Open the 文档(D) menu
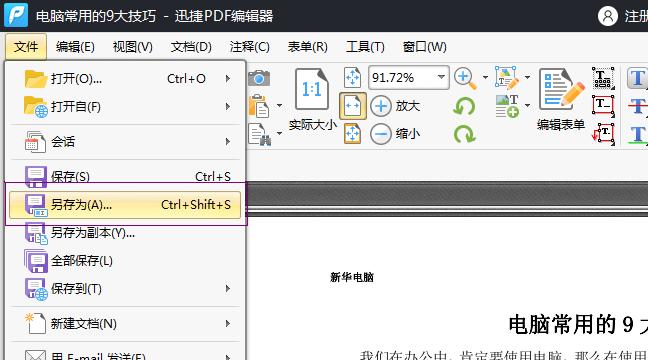Screen dimensions: 648x360 pos(191,47)
